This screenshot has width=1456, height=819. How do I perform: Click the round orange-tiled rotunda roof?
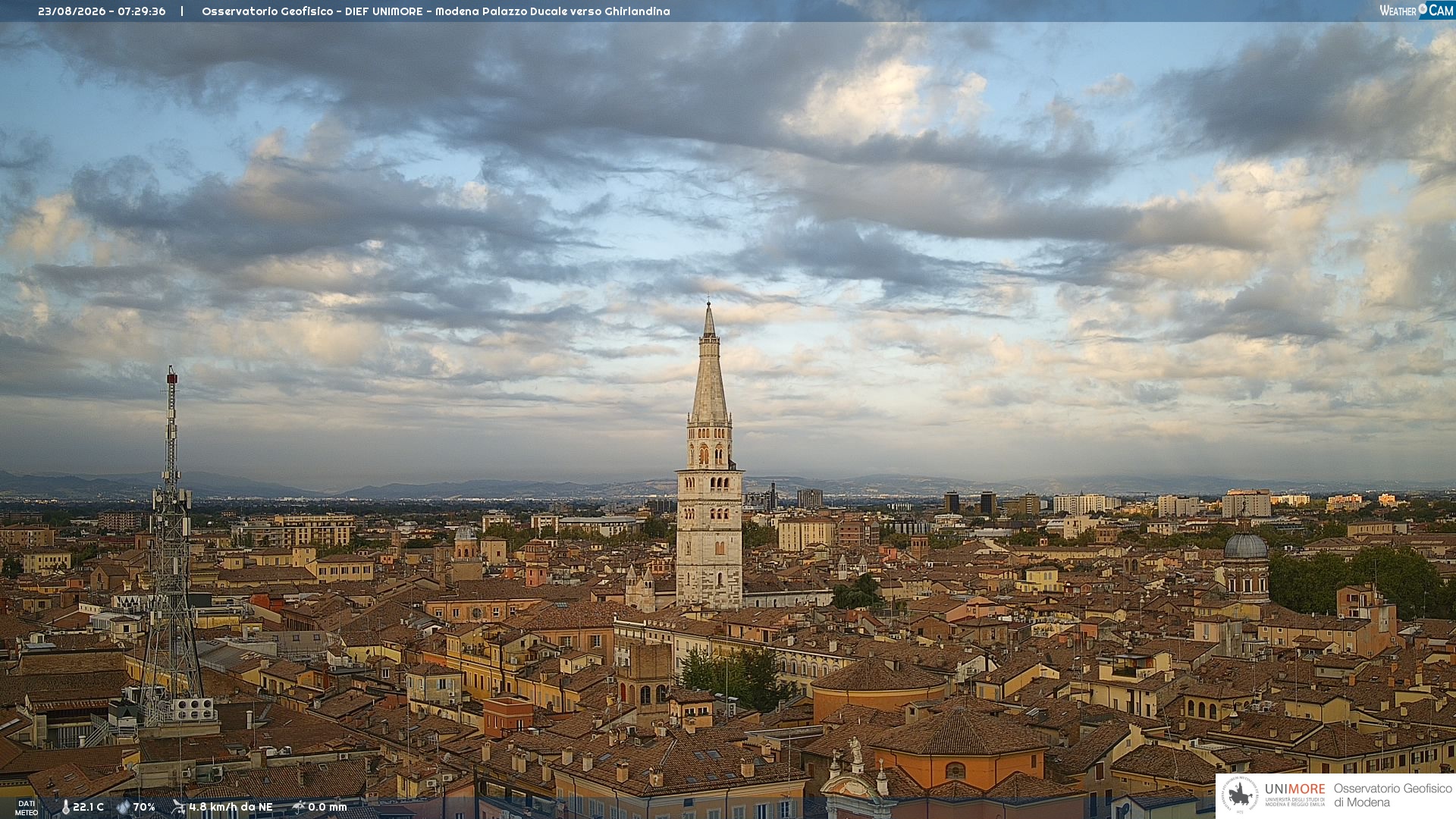(x=880, y=674)
